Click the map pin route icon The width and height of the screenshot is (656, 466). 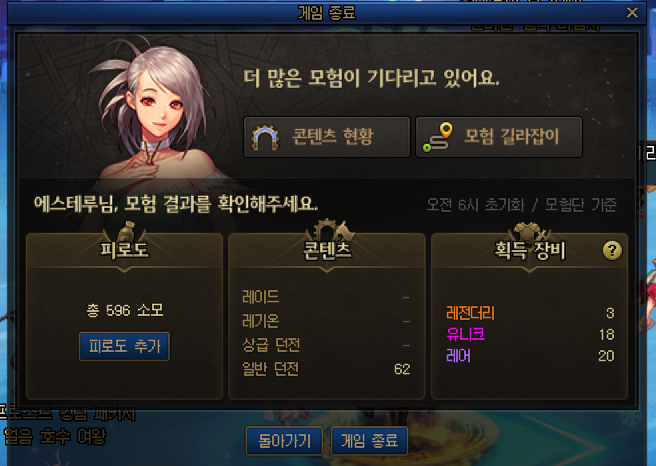(438, 137)
